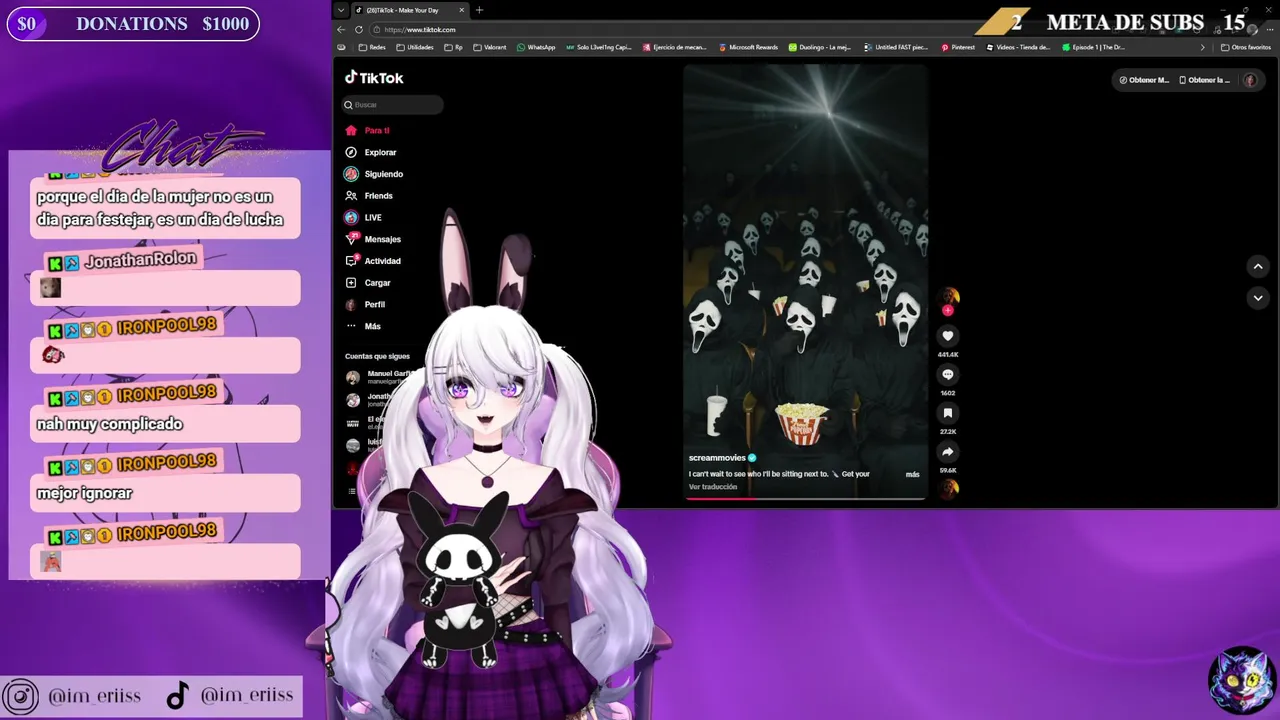Open comments on the video

947,375
